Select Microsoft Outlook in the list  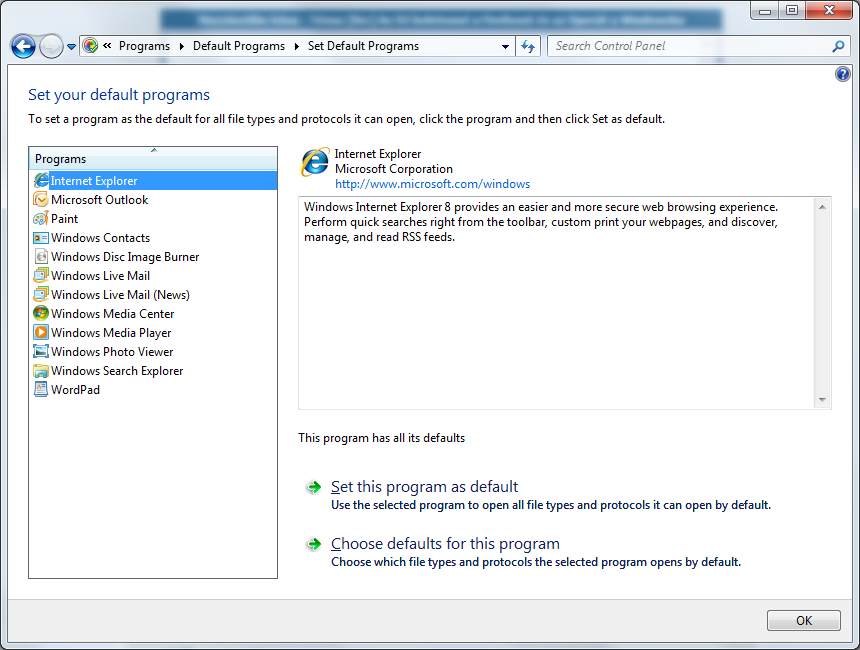tap(99, 200)
